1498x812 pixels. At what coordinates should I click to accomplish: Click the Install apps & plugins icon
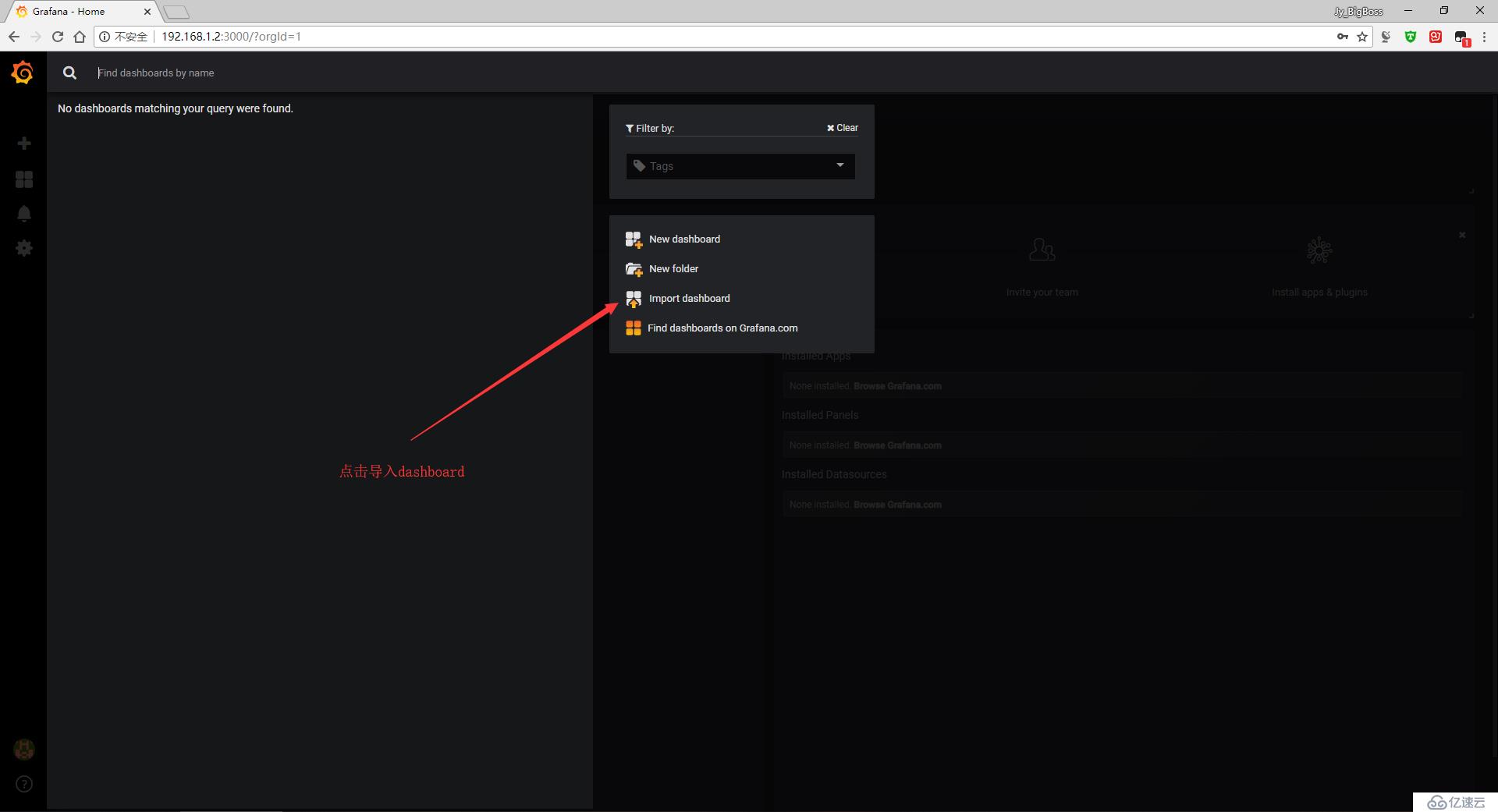pyautogui.click(x=1319, y=250)
